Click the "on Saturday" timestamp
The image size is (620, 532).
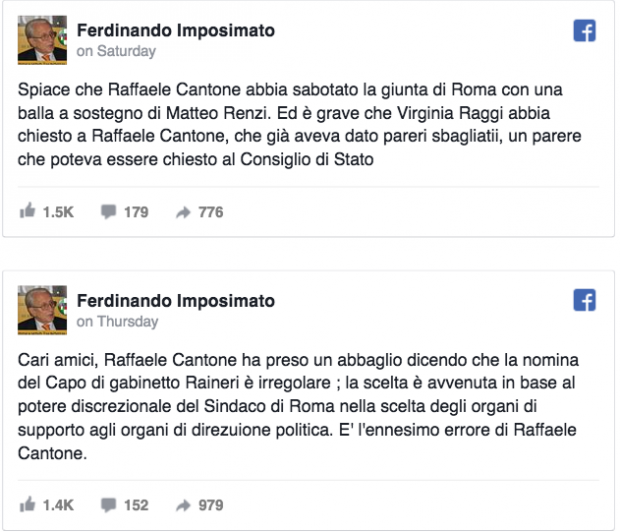(116, 51)
